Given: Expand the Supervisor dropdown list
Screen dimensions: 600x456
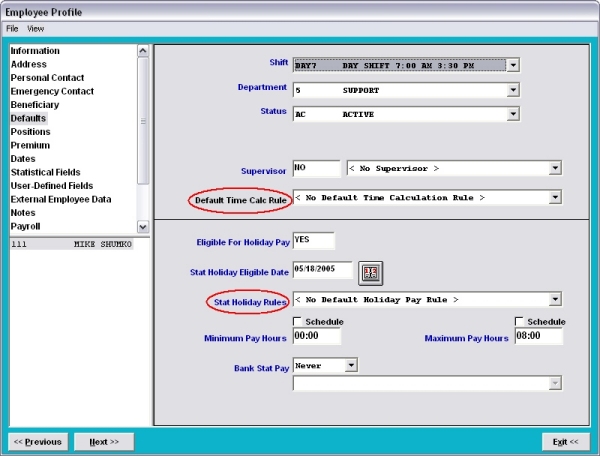Looking at the screenshot, I should (555, 168).
